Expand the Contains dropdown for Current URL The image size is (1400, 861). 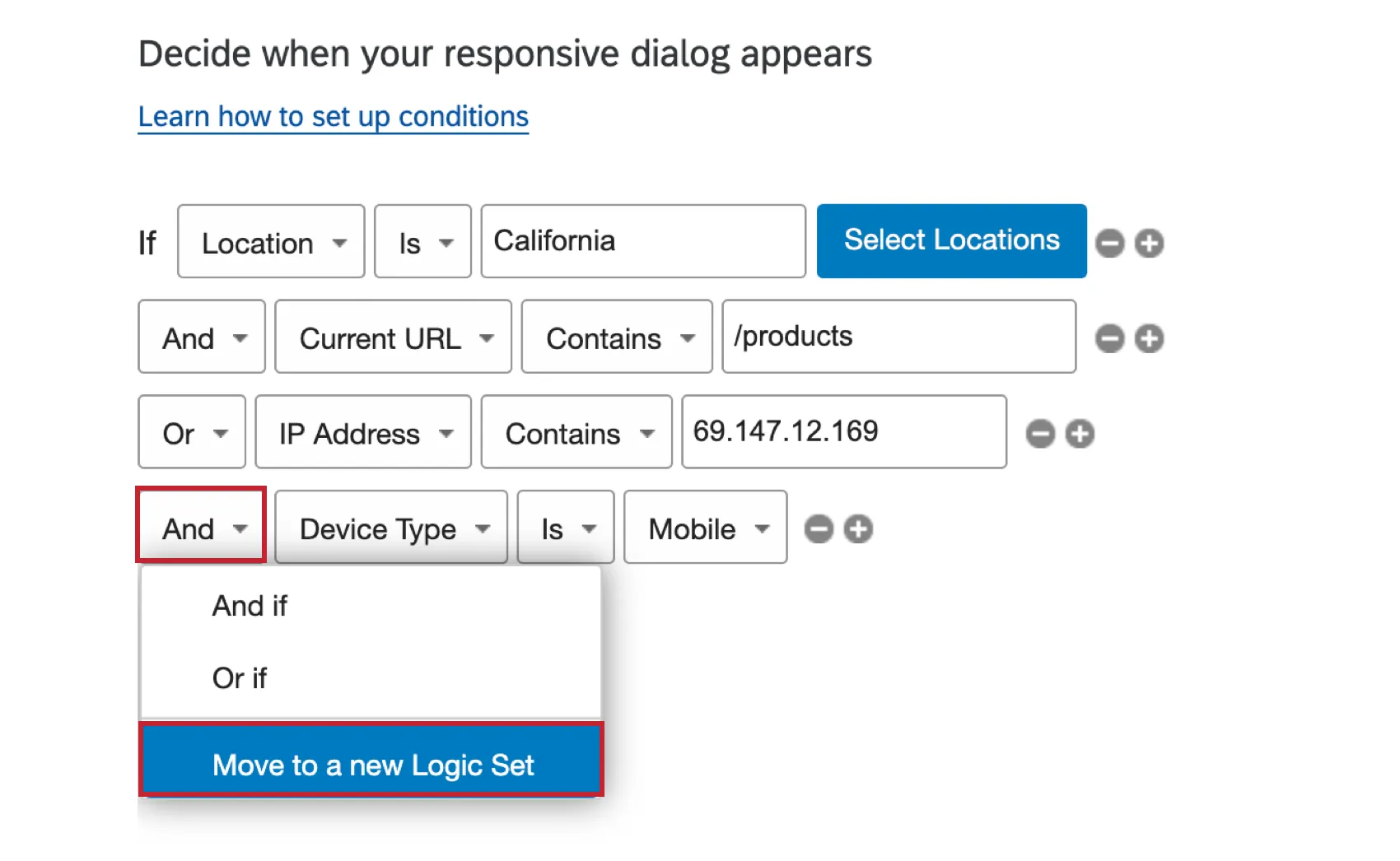click(616, 337)
